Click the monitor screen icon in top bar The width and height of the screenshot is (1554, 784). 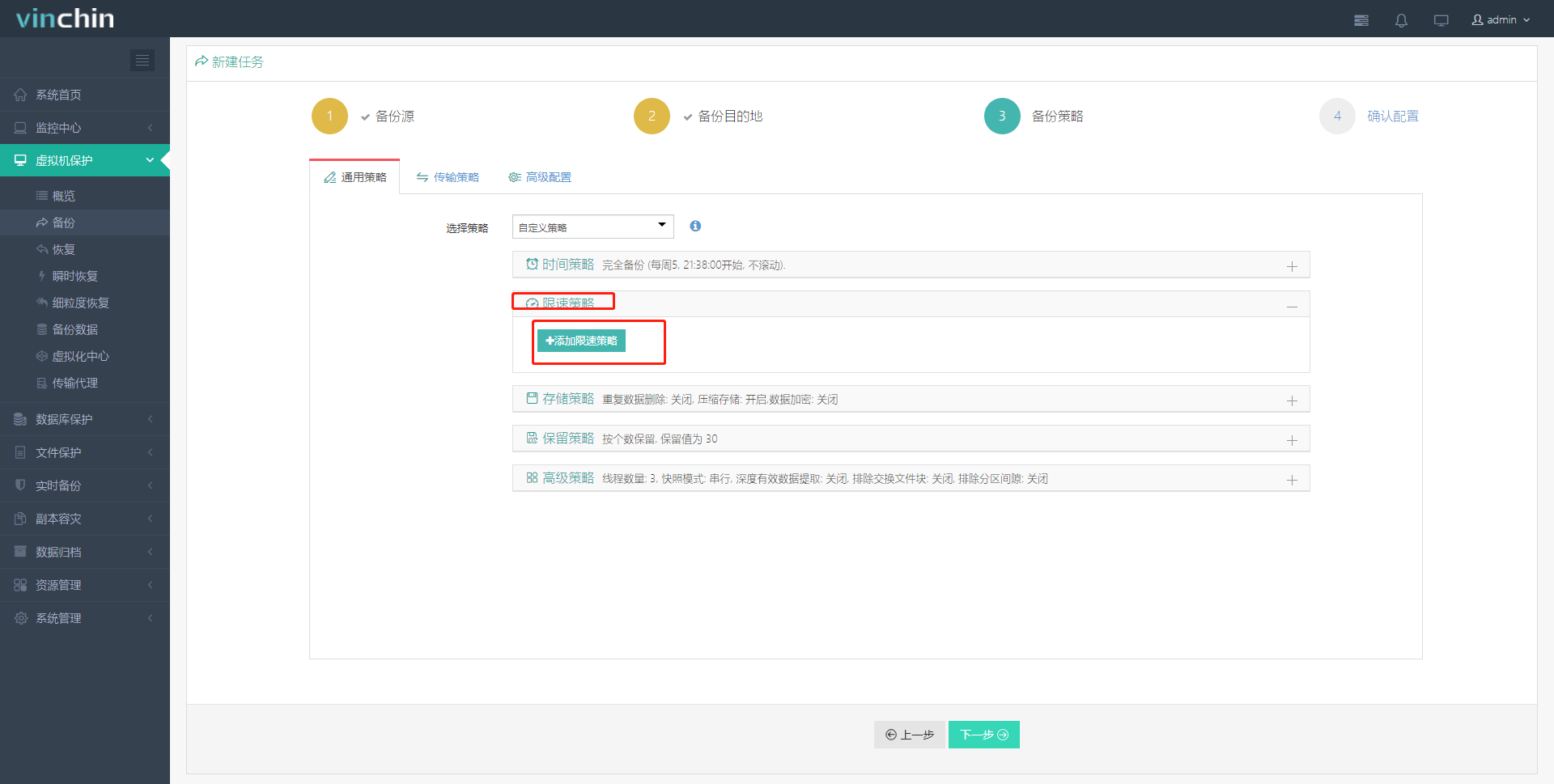(1441, 20)
